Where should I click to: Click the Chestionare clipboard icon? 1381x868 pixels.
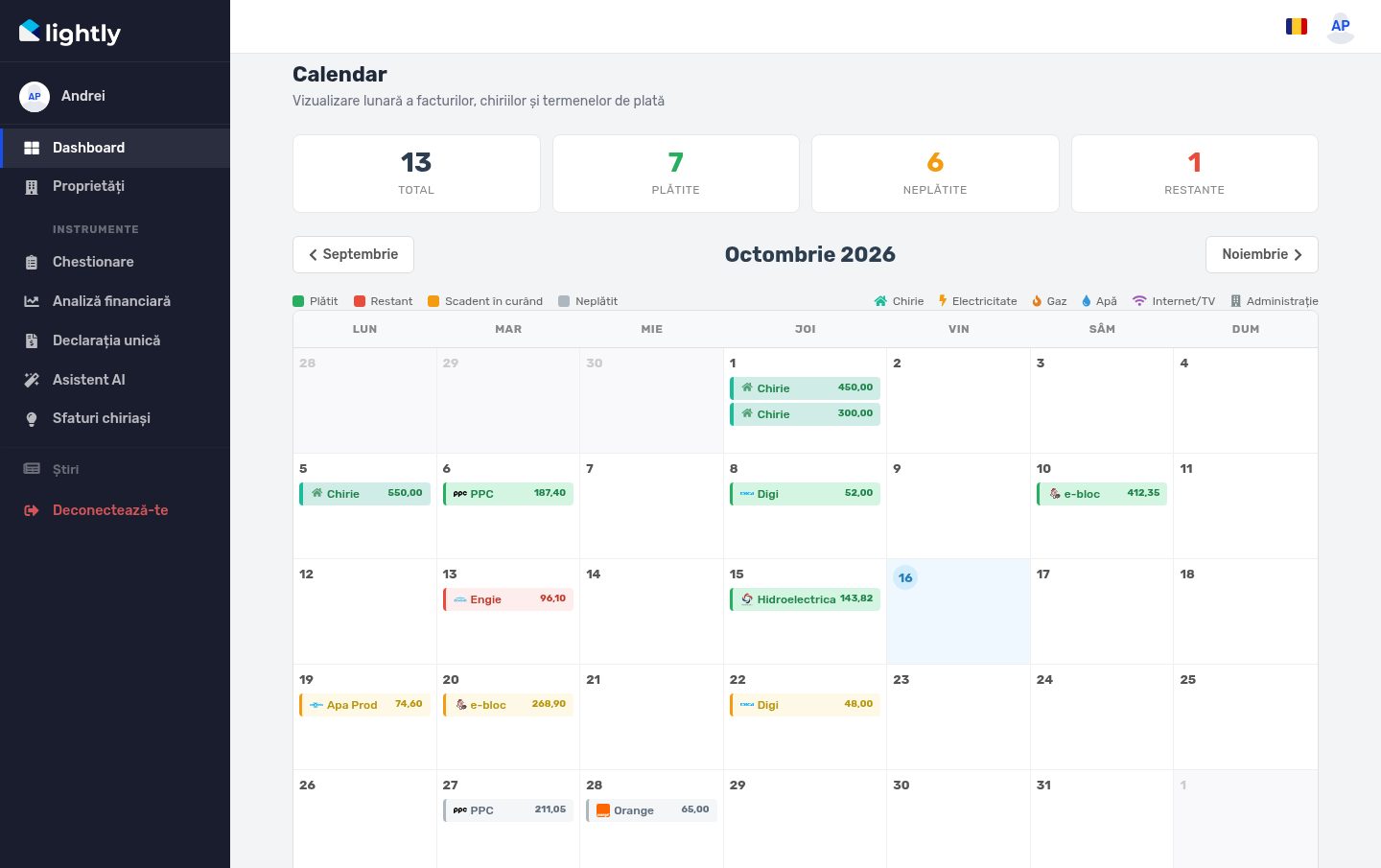pyautogui.click(x=32, y=262)
